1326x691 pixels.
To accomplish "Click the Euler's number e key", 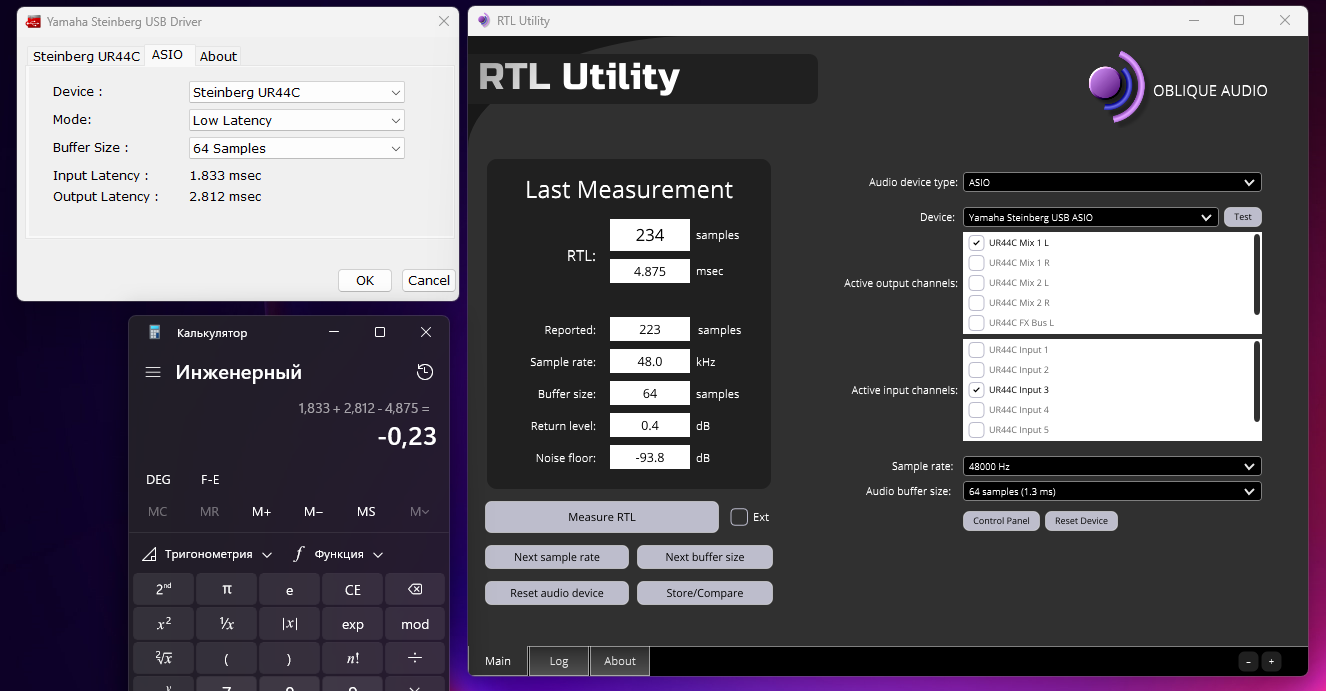I will 290,590.
